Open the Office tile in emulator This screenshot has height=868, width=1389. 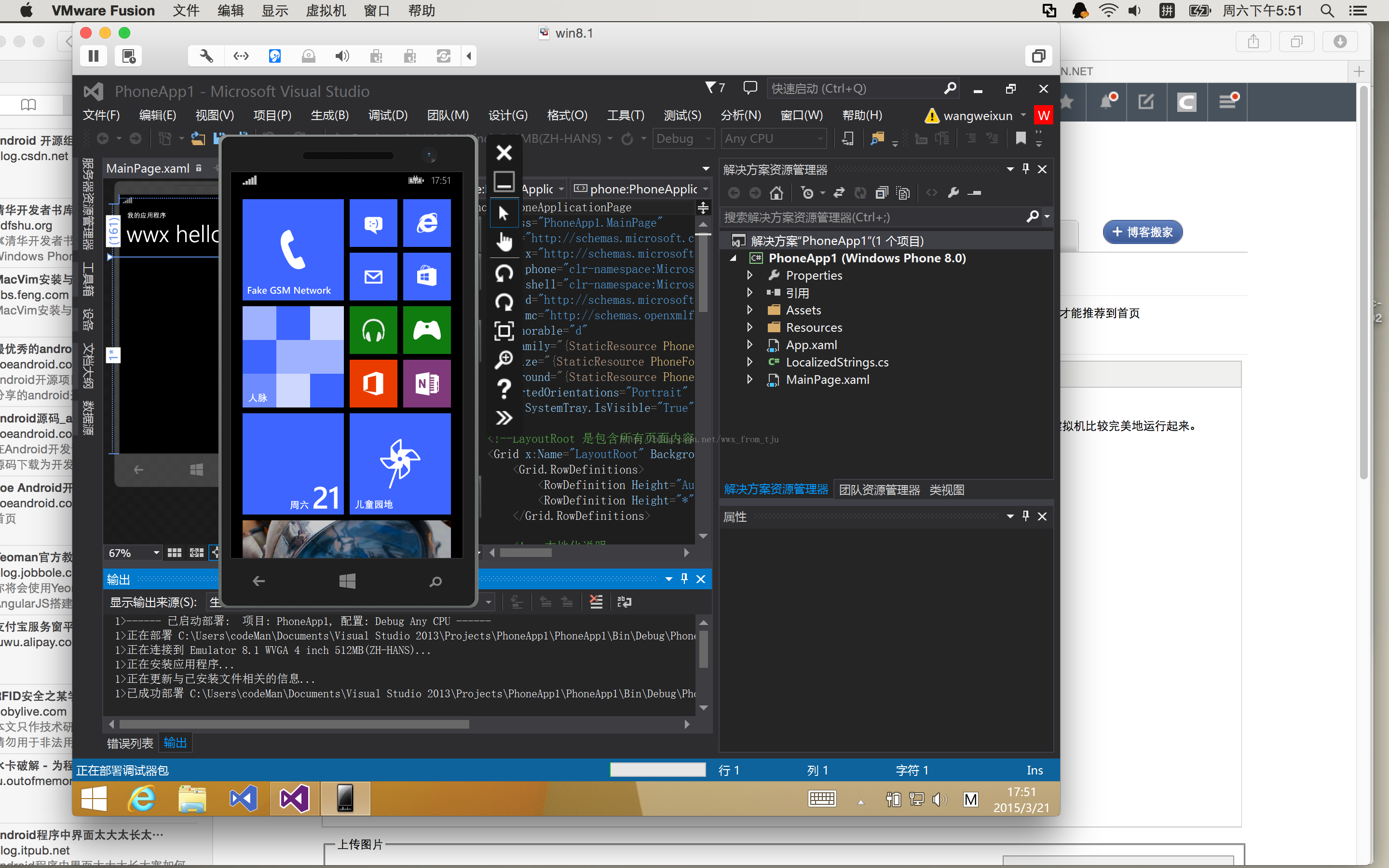(x=373, y=383)
